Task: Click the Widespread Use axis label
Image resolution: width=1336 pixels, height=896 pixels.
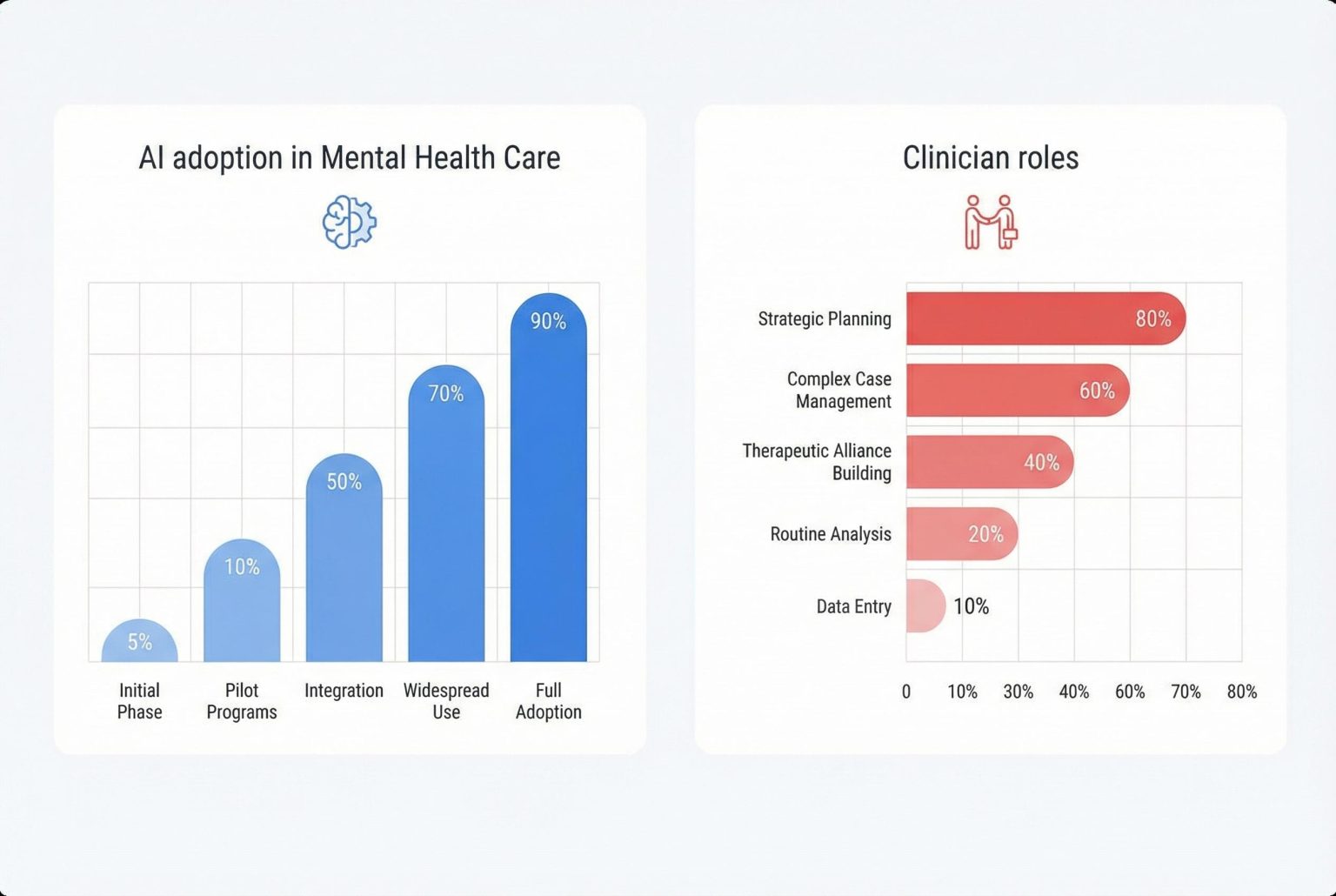Action: 445,701
